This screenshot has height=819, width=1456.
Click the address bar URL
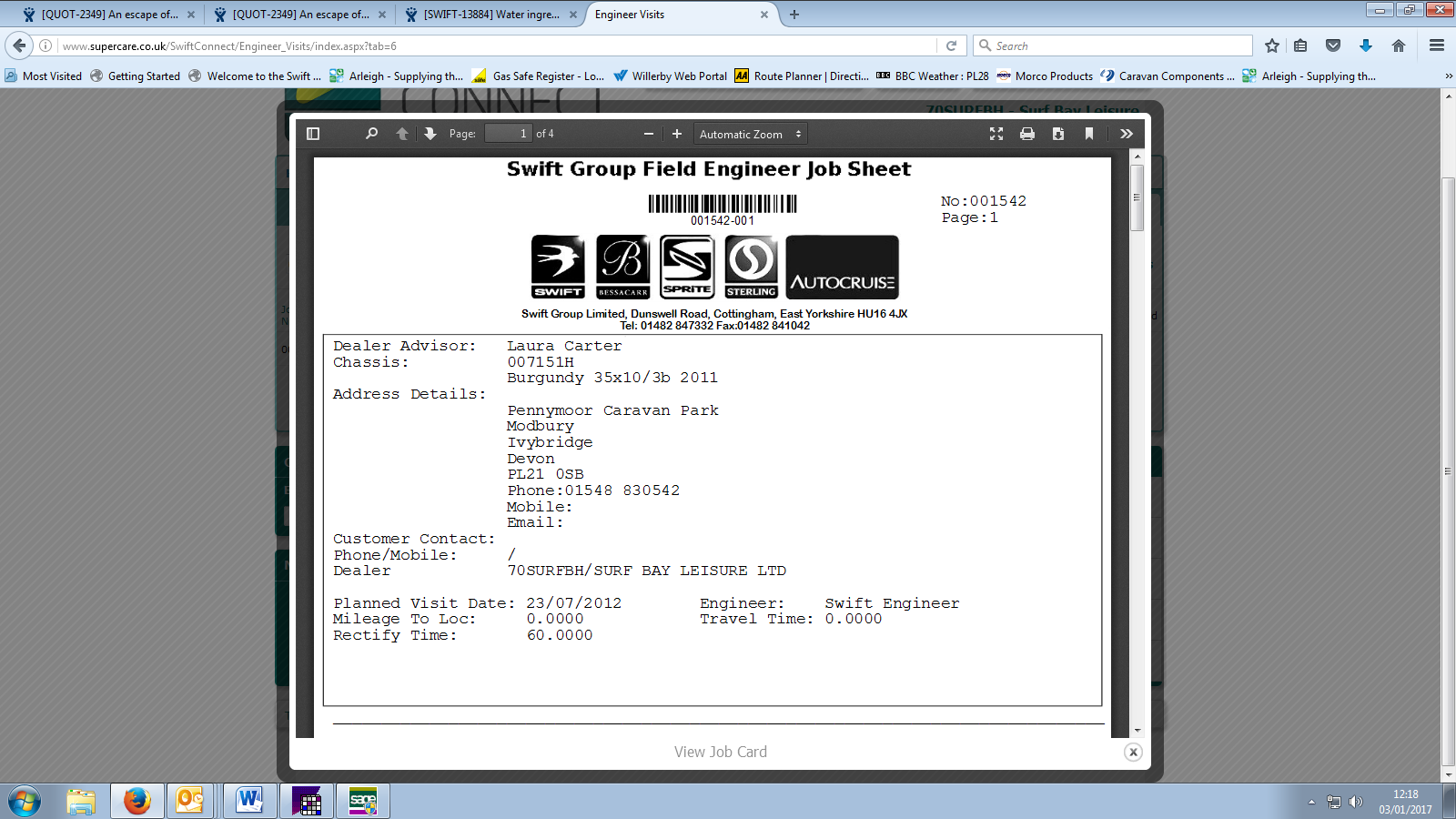pos(229,46)
